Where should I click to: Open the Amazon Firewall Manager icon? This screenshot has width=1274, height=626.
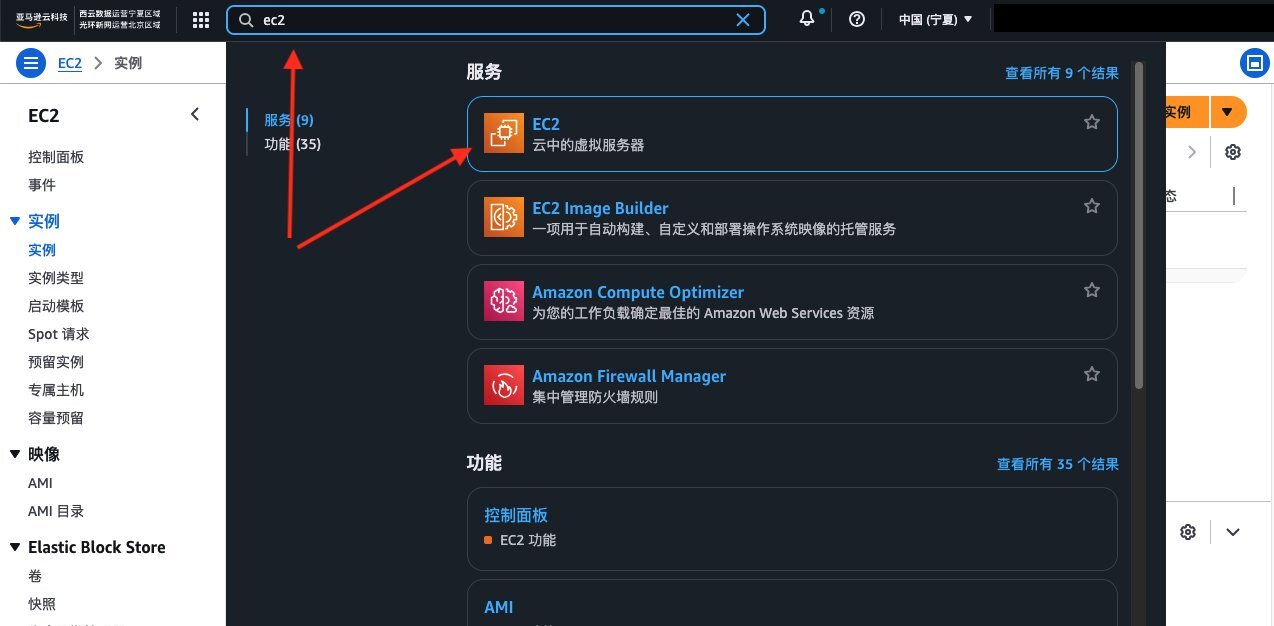tap(504, 386)
